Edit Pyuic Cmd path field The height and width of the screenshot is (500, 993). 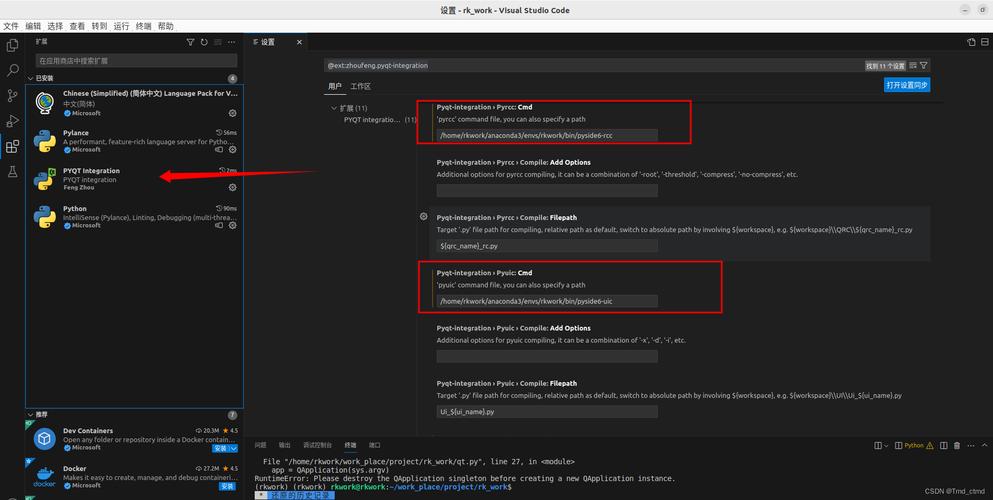pos(547,301)
